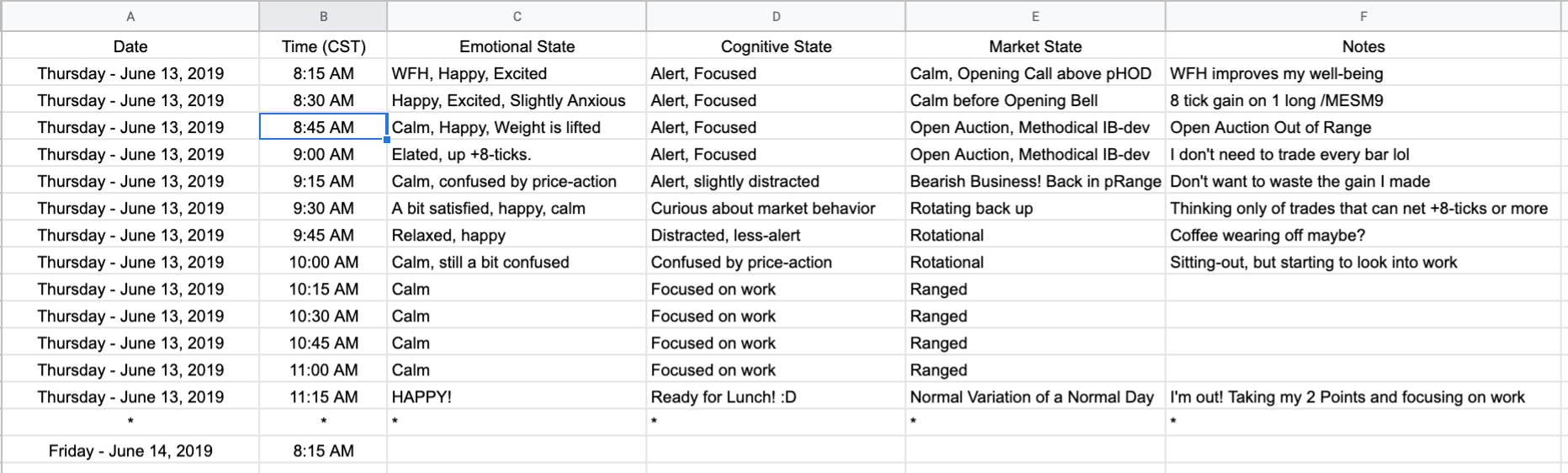Screen dimensions: 1568x473
Task: Select column C header
Action: (517, 16)
